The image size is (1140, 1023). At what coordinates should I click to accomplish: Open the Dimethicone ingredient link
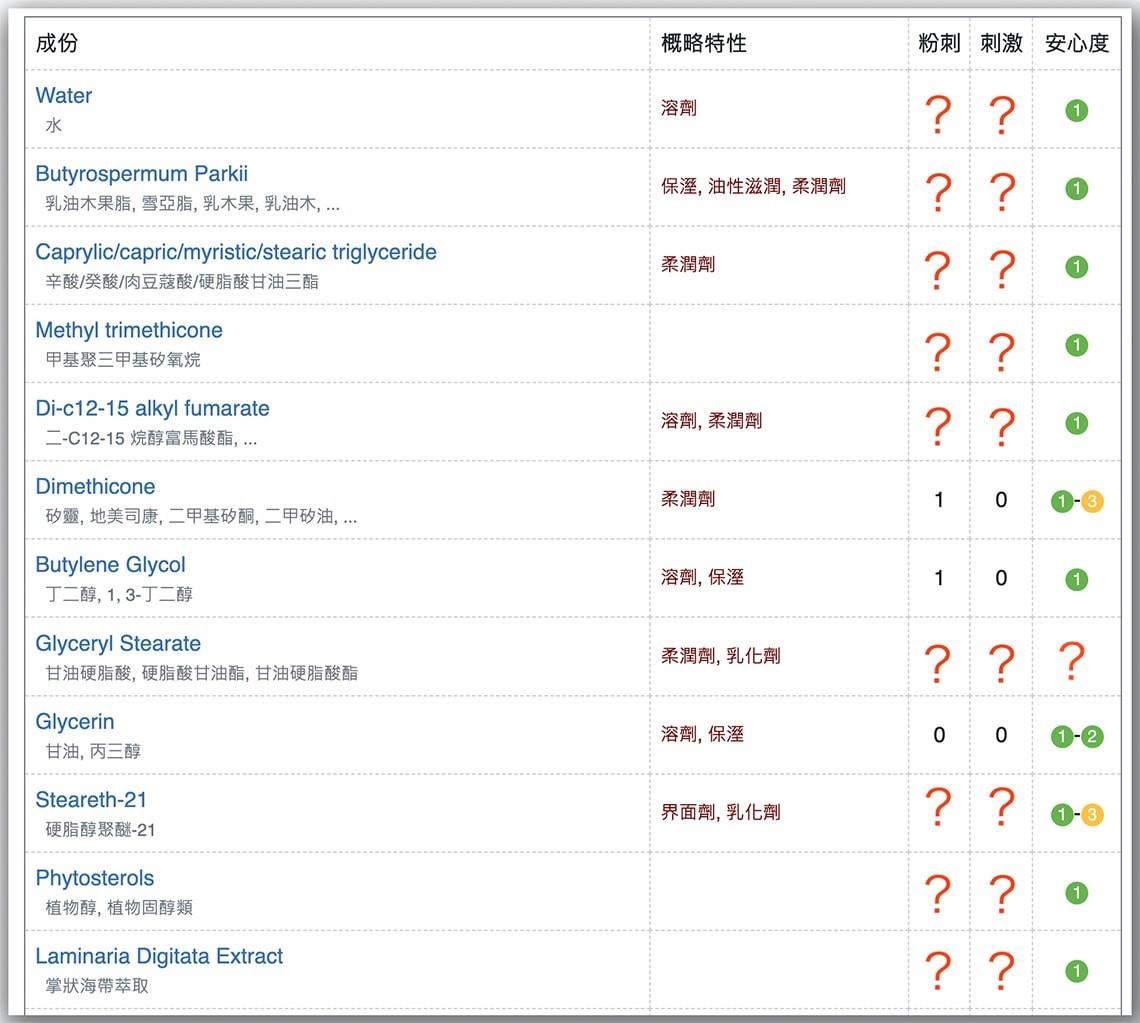tap(95, 487)
